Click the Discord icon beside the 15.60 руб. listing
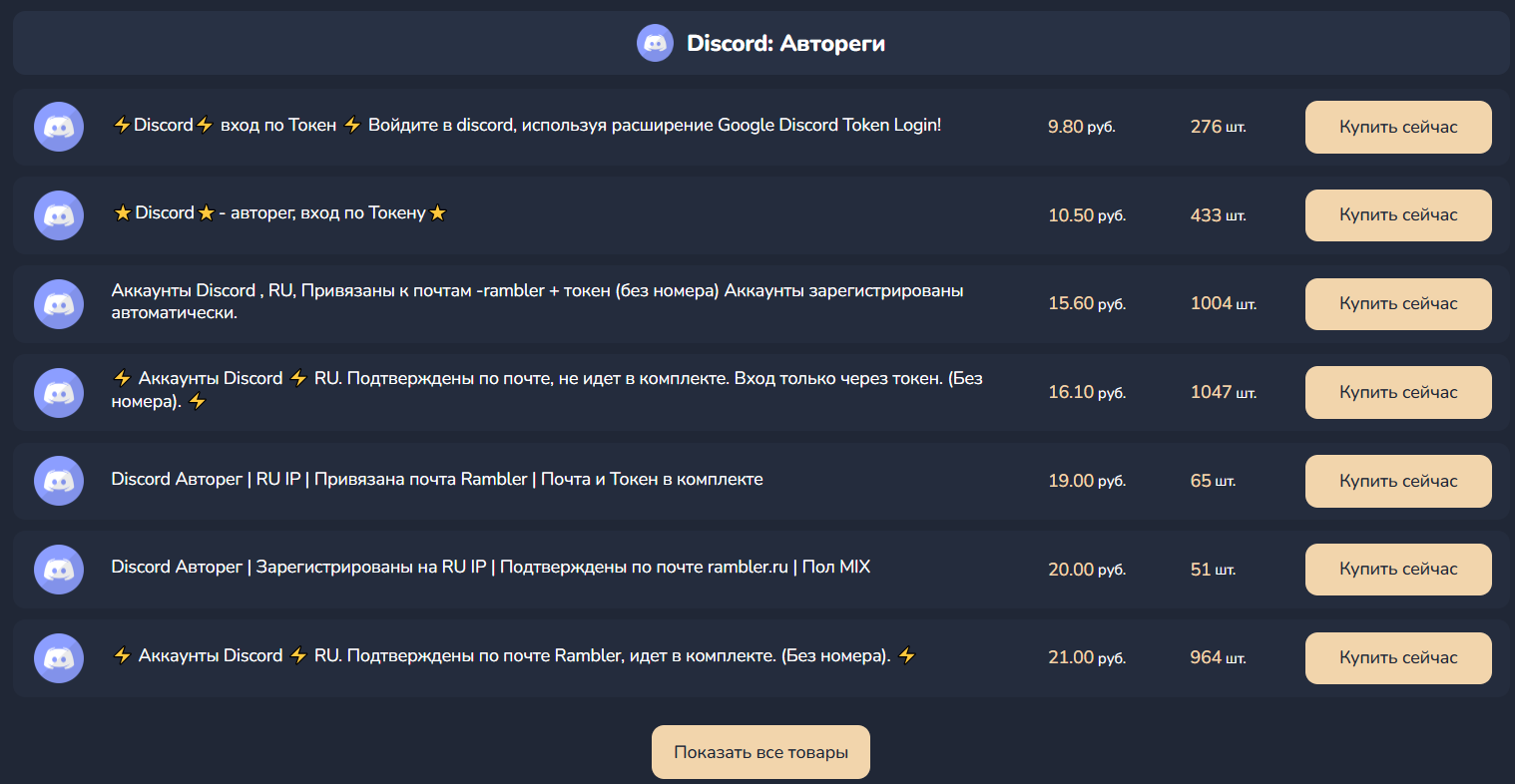 click(x=59, y=304)
